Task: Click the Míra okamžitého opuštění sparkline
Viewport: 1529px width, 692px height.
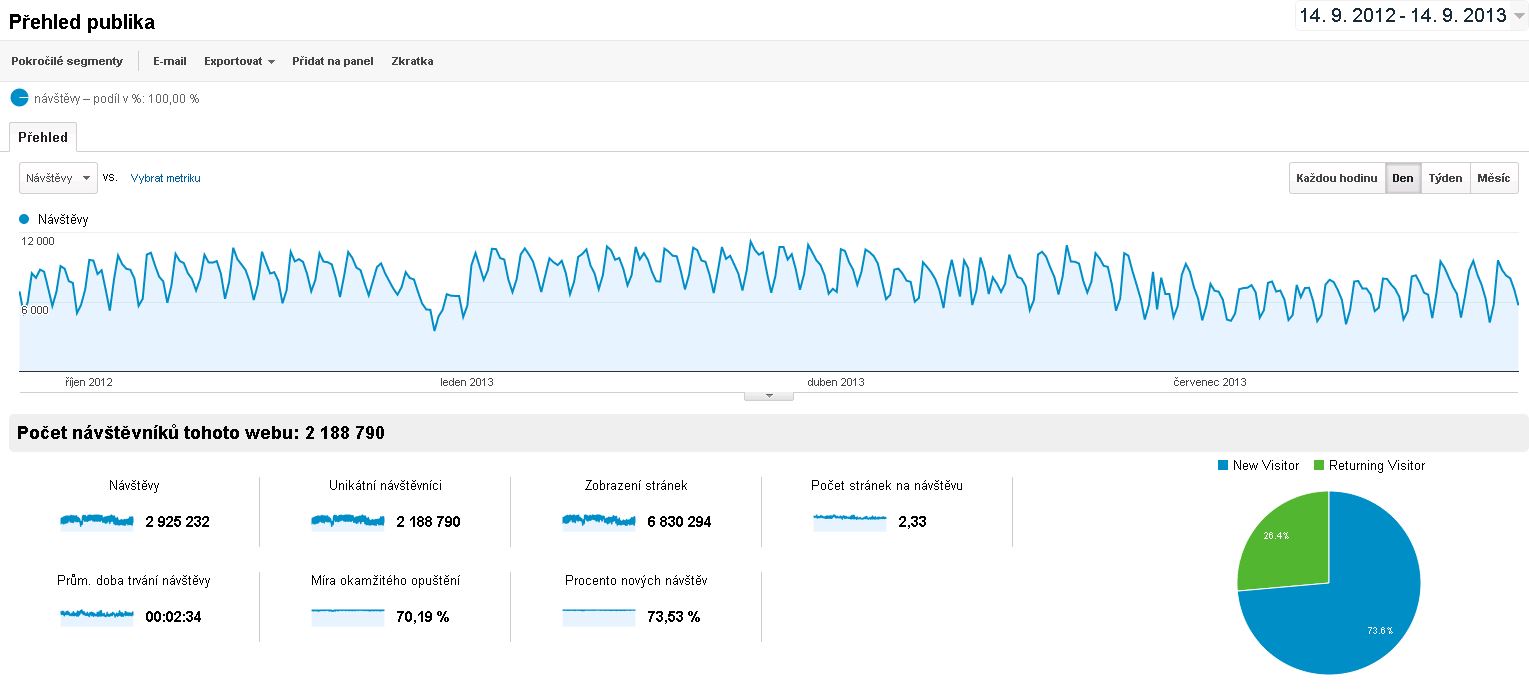Action: [x=348, y=616]
